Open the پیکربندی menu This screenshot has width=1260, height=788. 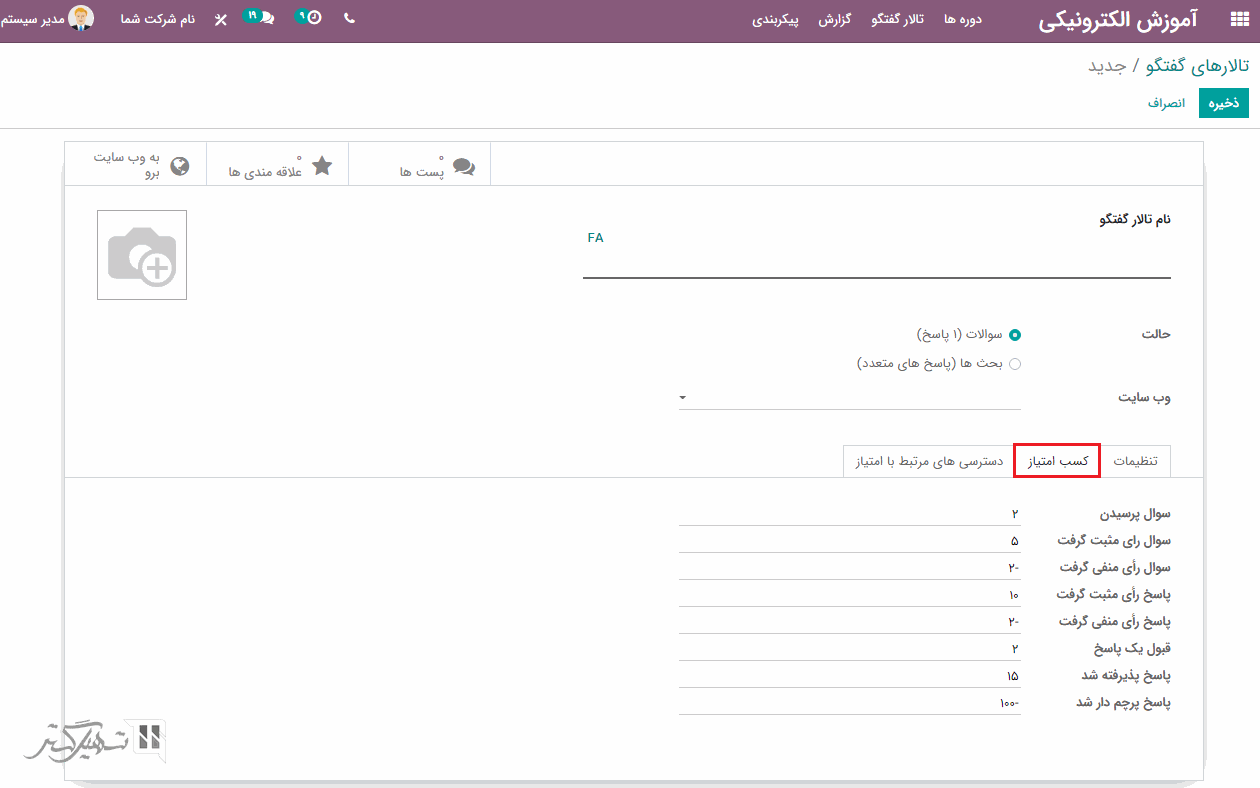775,20
